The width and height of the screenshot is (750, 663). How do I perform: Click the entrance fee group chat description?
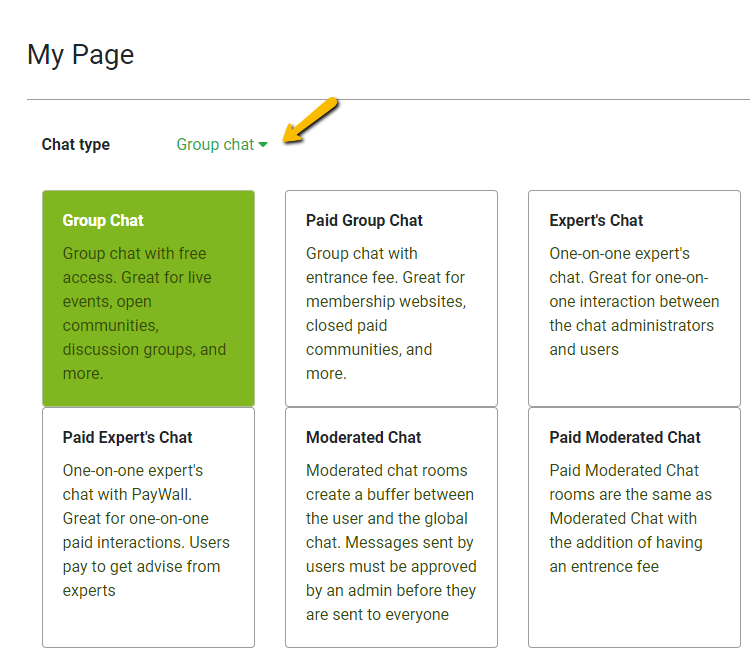(385, 313)
